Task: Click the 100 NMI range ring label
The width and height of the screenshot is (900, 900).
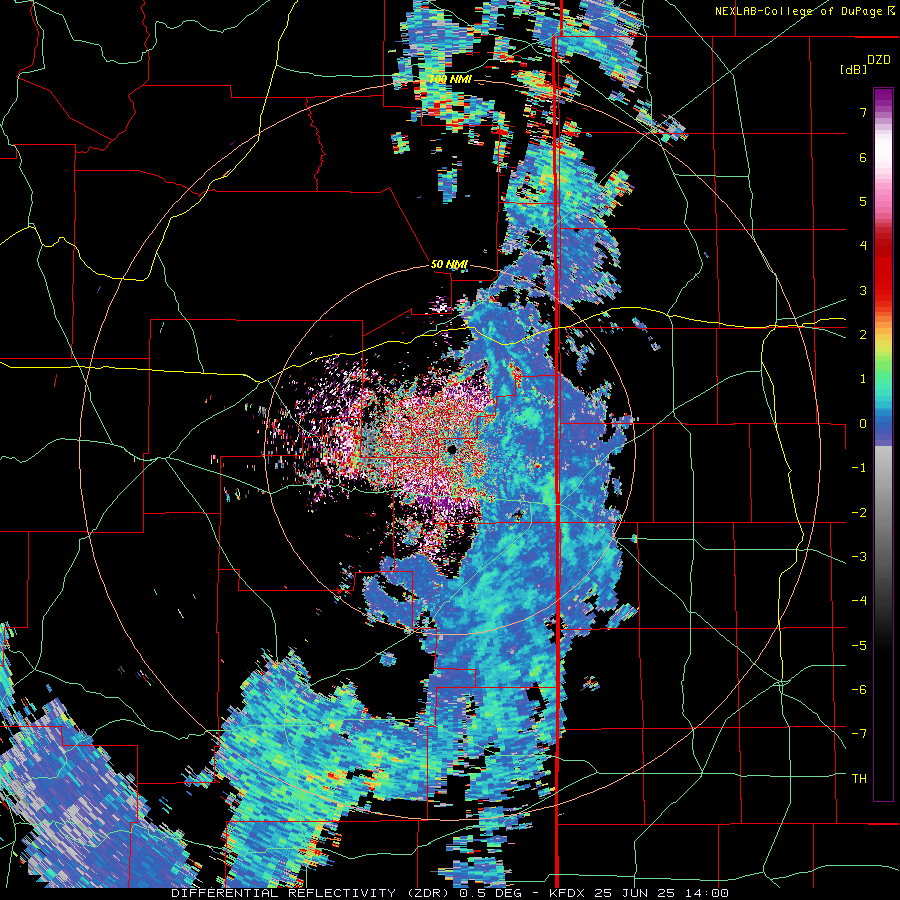Action: pyautogui.click(x=451, y=79)
